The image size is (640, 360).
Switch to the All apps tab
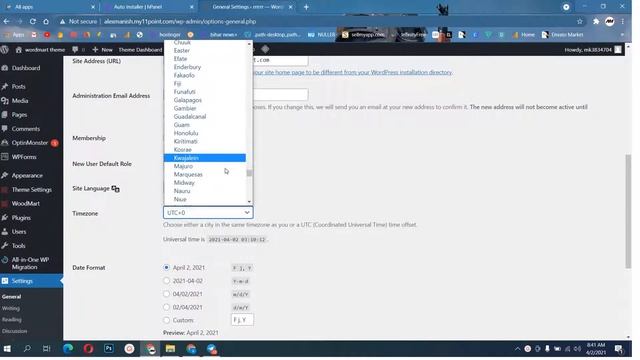pyautogui.click(x=49, y=7)
